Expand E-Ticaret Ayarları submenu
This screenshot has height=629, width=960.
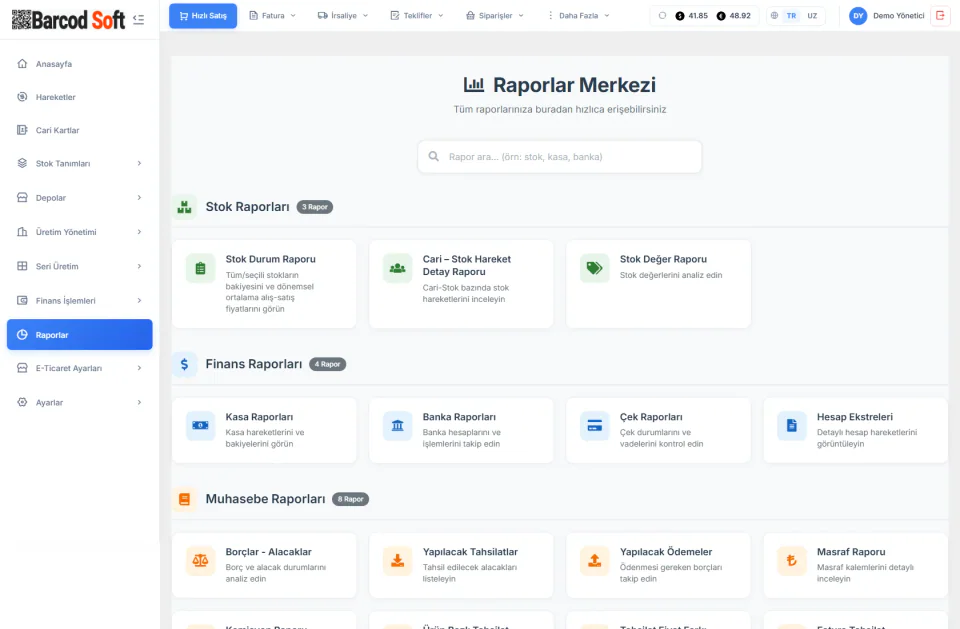pos(80,368)
